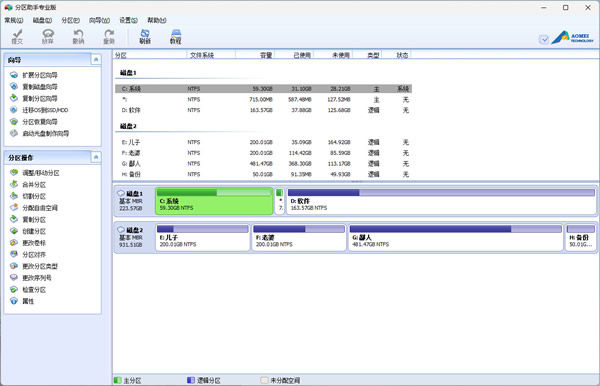Click the AOMEI Technology logo

tap(572, 37)
